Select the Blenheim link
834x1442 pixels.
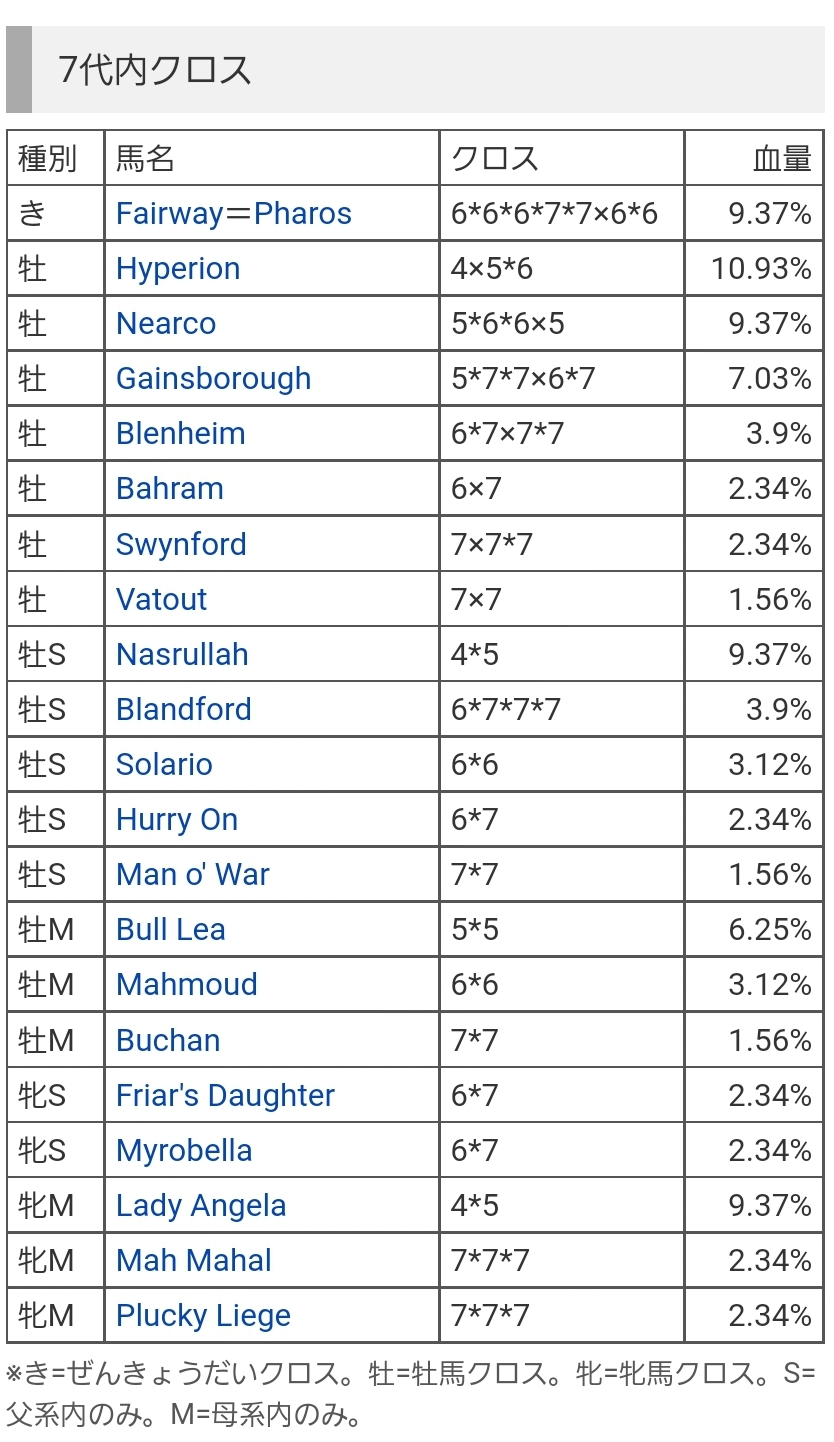181,434
